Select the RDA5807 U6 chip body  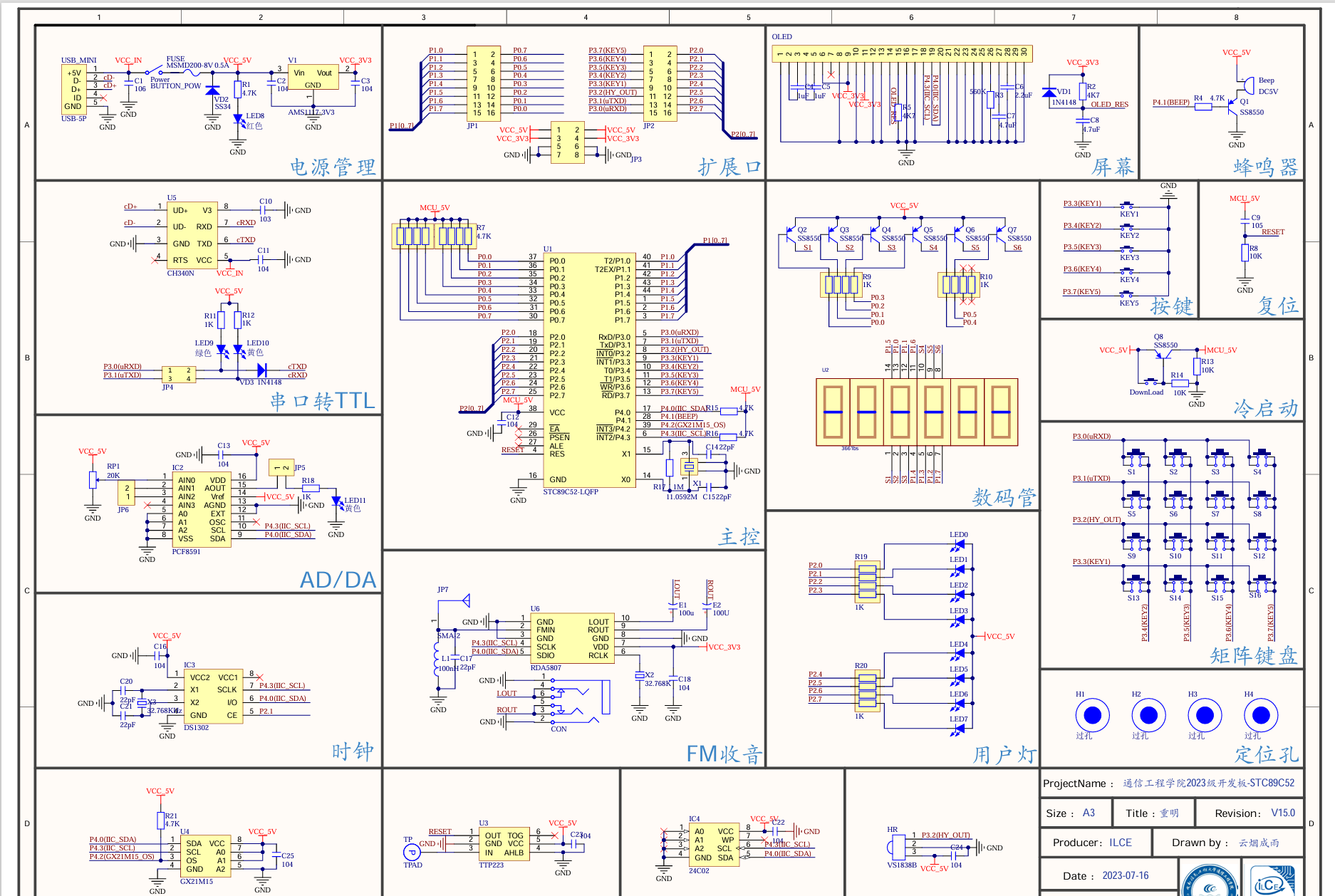pos(573,638)
